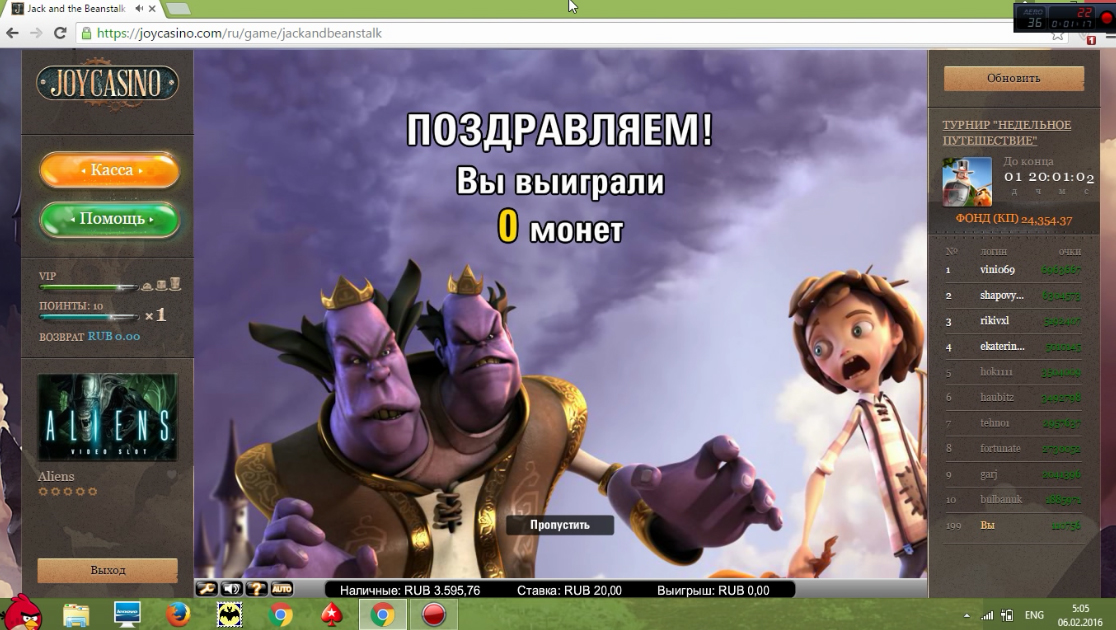This screenshot has height=630, width=1116.
Task: Open Aliens video slot thumbnail
Action: click(107, 418)
